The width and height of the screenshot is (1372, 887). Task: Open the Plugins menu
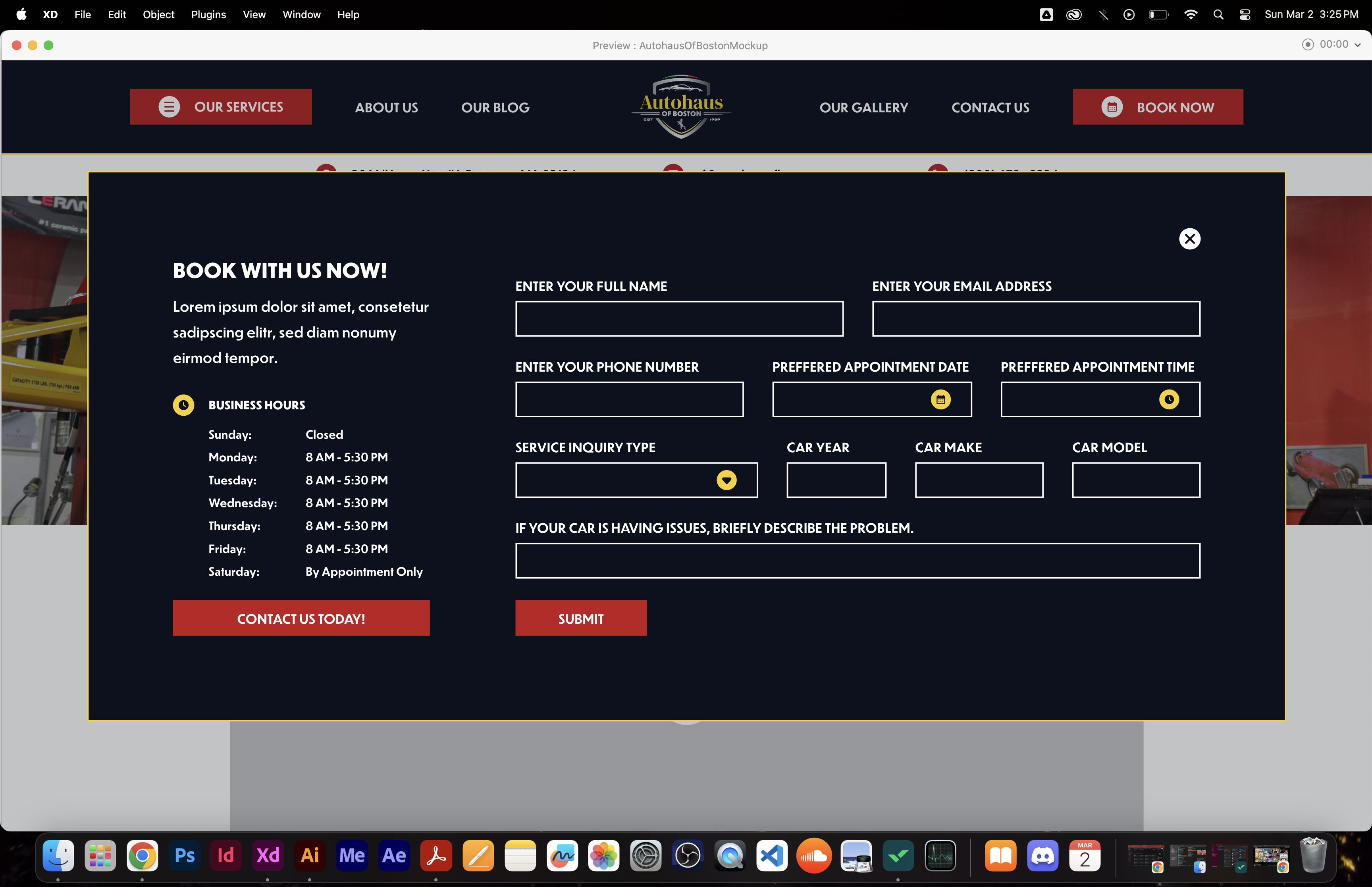point(208,14)
